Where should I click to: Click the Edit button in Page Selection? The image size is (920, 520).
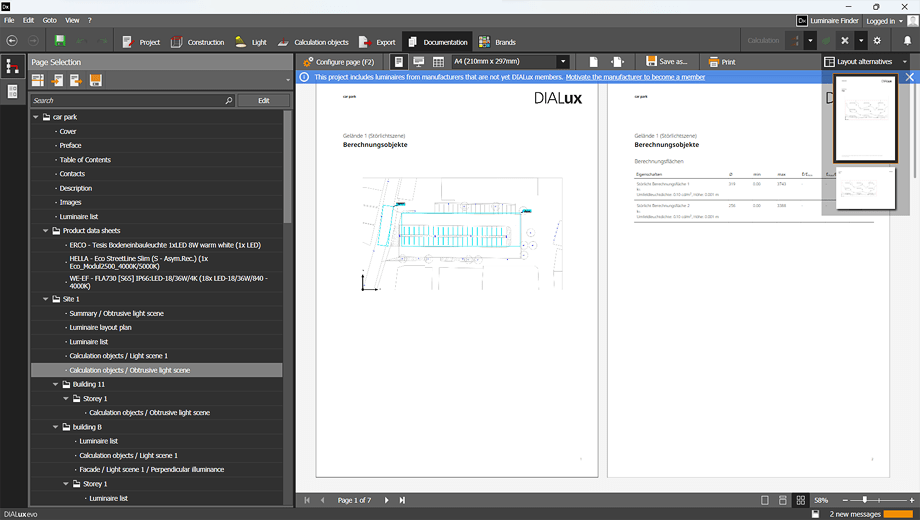[x=263, y=101]
